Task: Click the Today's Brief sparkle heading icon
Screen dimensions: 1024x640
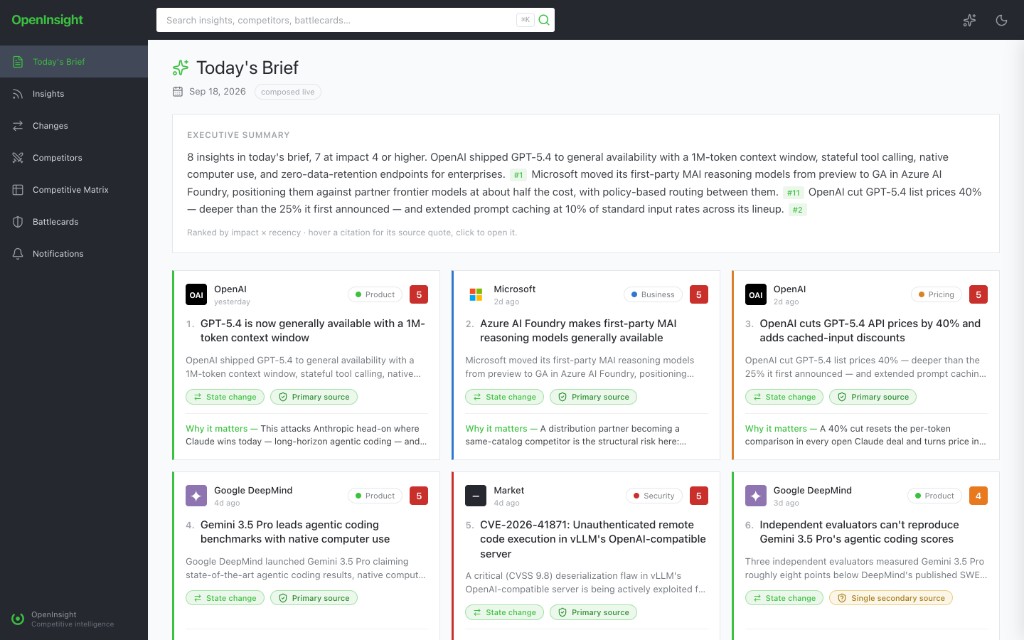Action: (181, 67)
